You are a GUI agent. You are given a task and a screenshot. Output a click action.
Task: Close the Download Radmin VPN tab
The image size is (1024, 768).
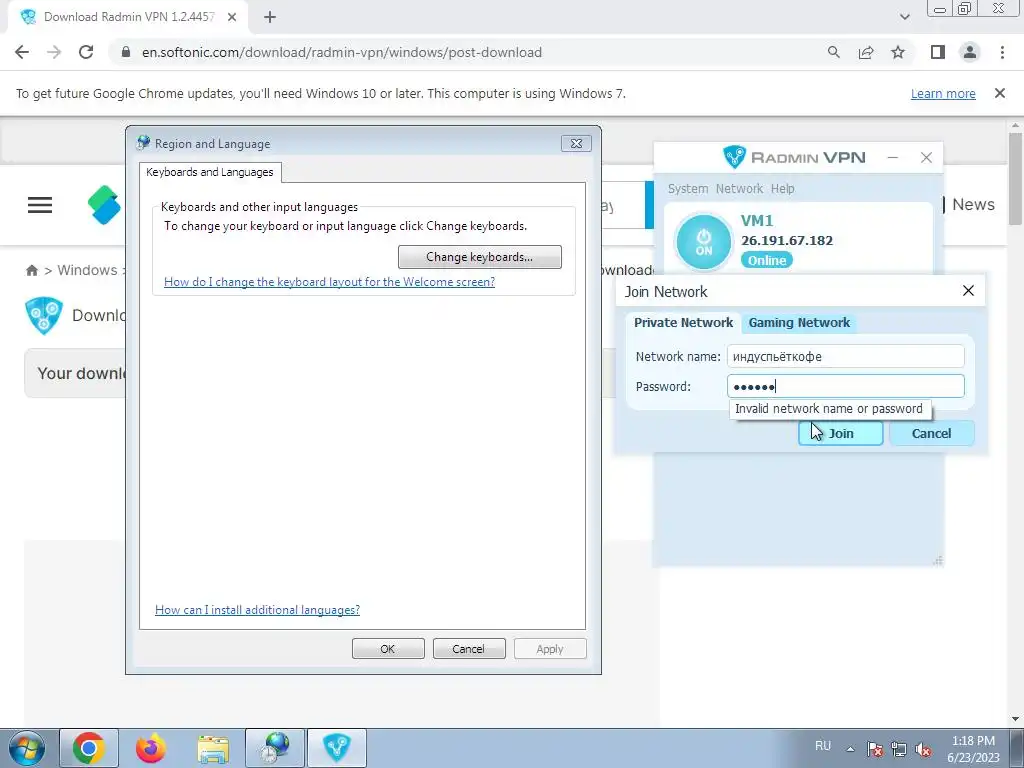(232, 17)
